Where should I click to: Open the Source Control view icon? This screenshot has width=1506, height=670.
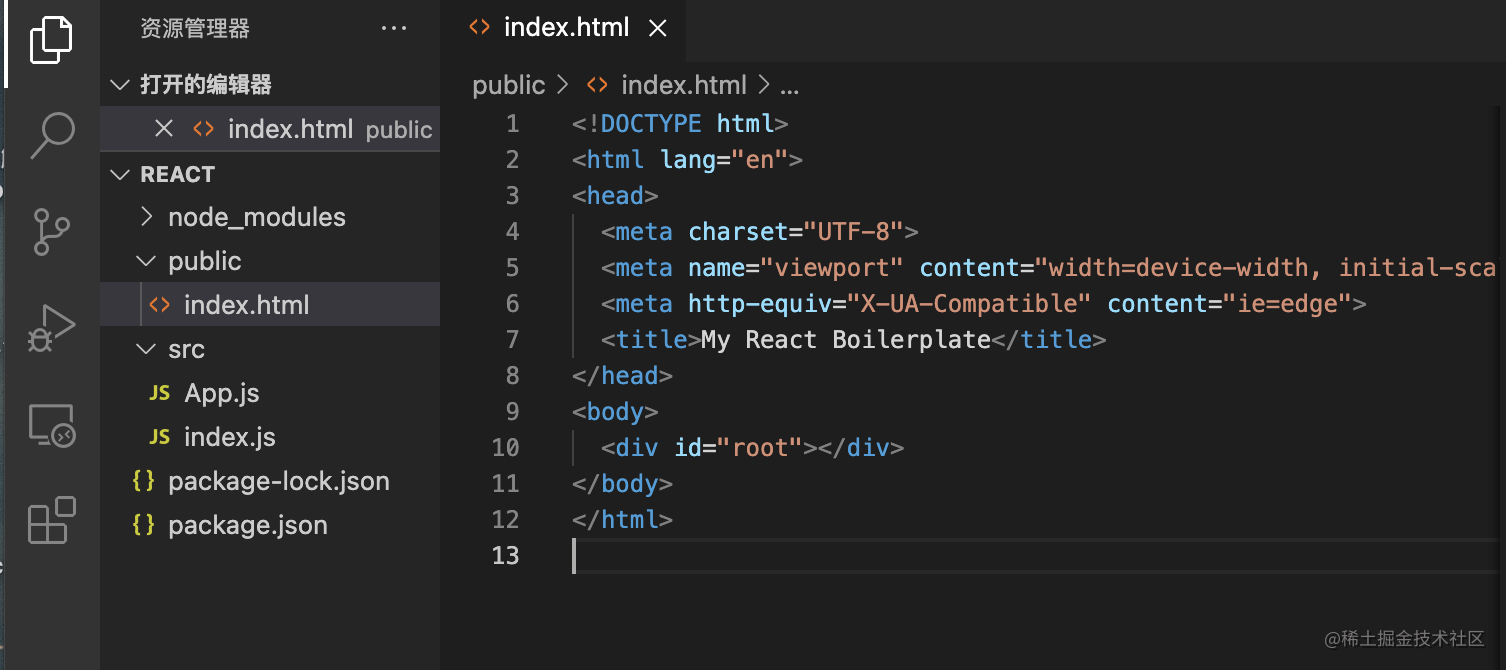click(x=51, y=231)
